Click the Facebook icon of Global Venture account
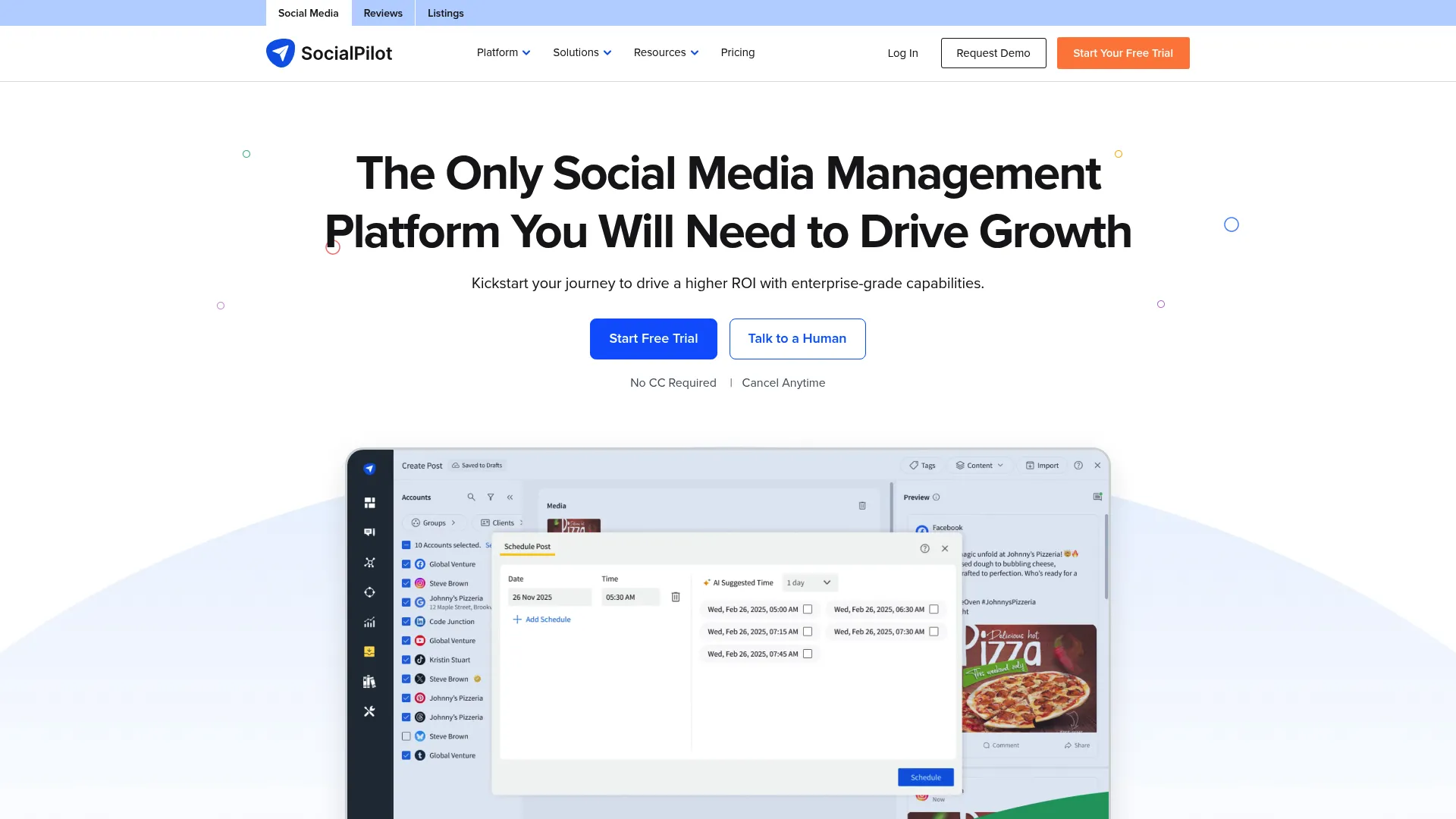Screen dimensions: 1456x819 pyautogui.click(x=420, y=564)
